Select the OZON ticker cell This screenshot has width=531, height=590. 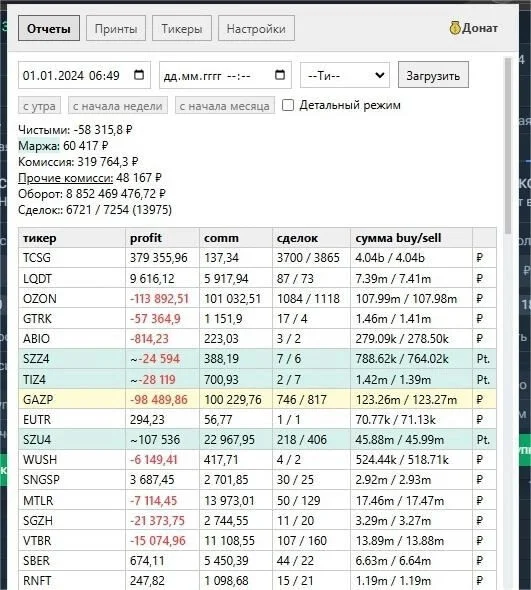(x=72, y=299)
